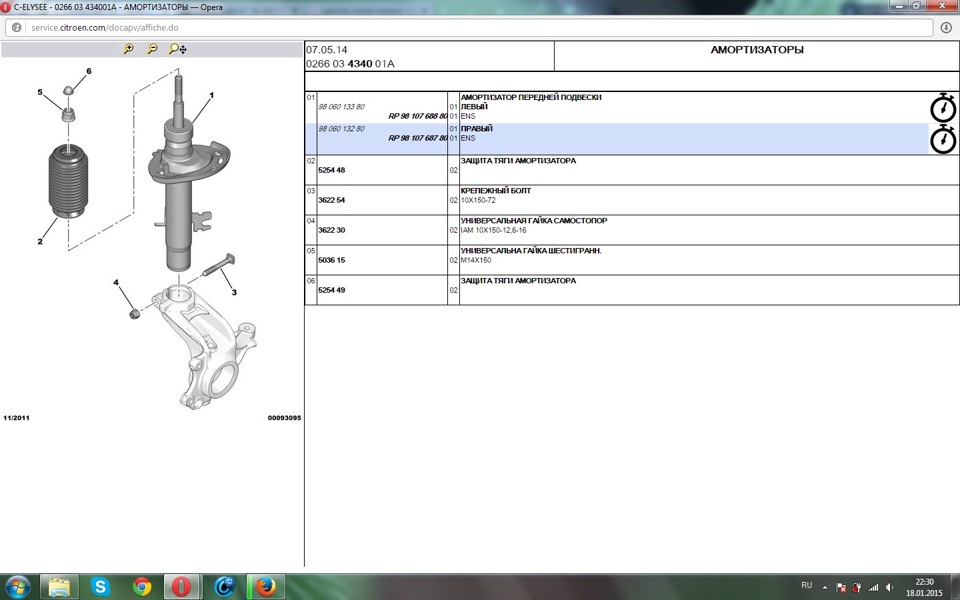960x600 pixels.
Task: Click document reference 0266 03 4340 01A
Action: click(350, 64)
